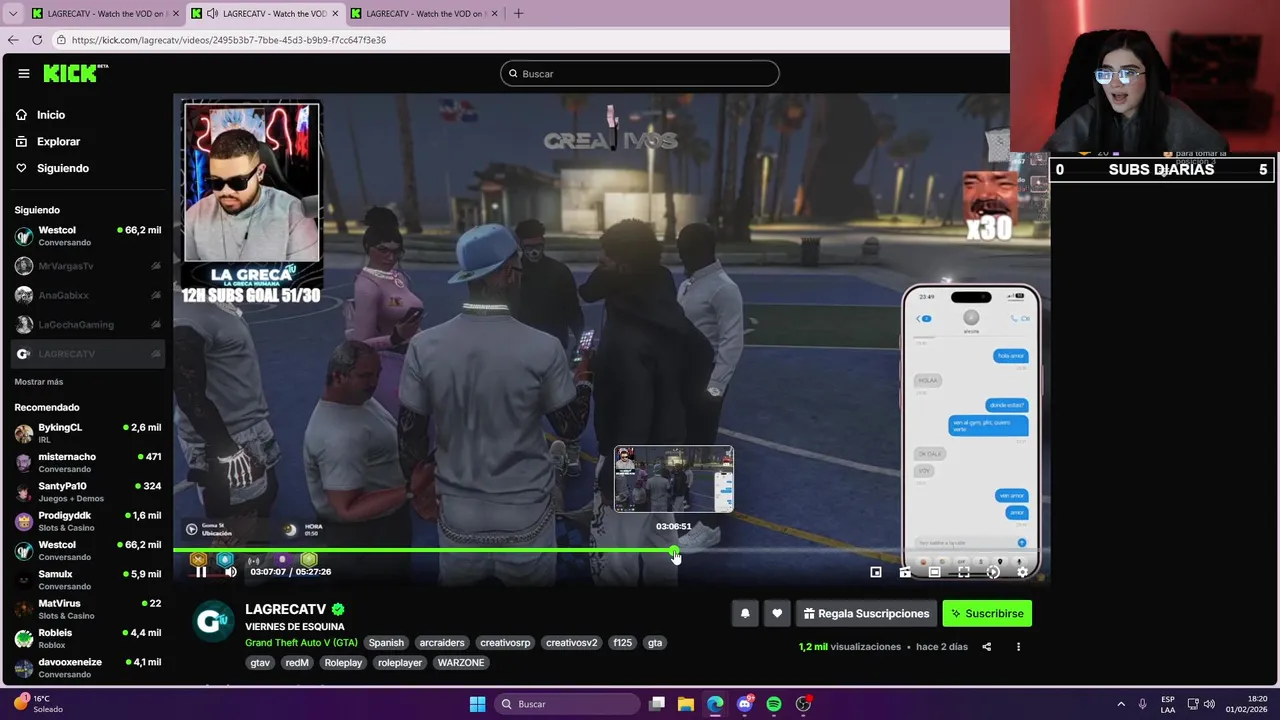
Task: Open the tab search chevron
Action: tap(12, 14)
